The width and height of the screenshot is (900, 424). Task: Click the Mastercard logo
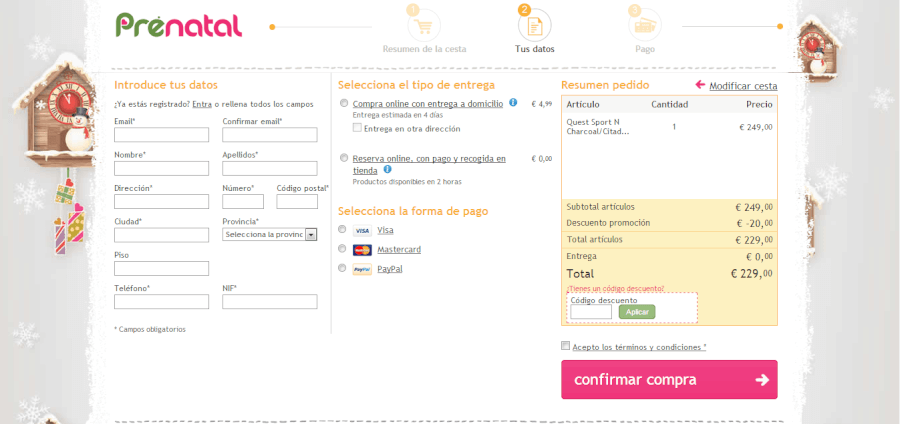pos(362,250)
